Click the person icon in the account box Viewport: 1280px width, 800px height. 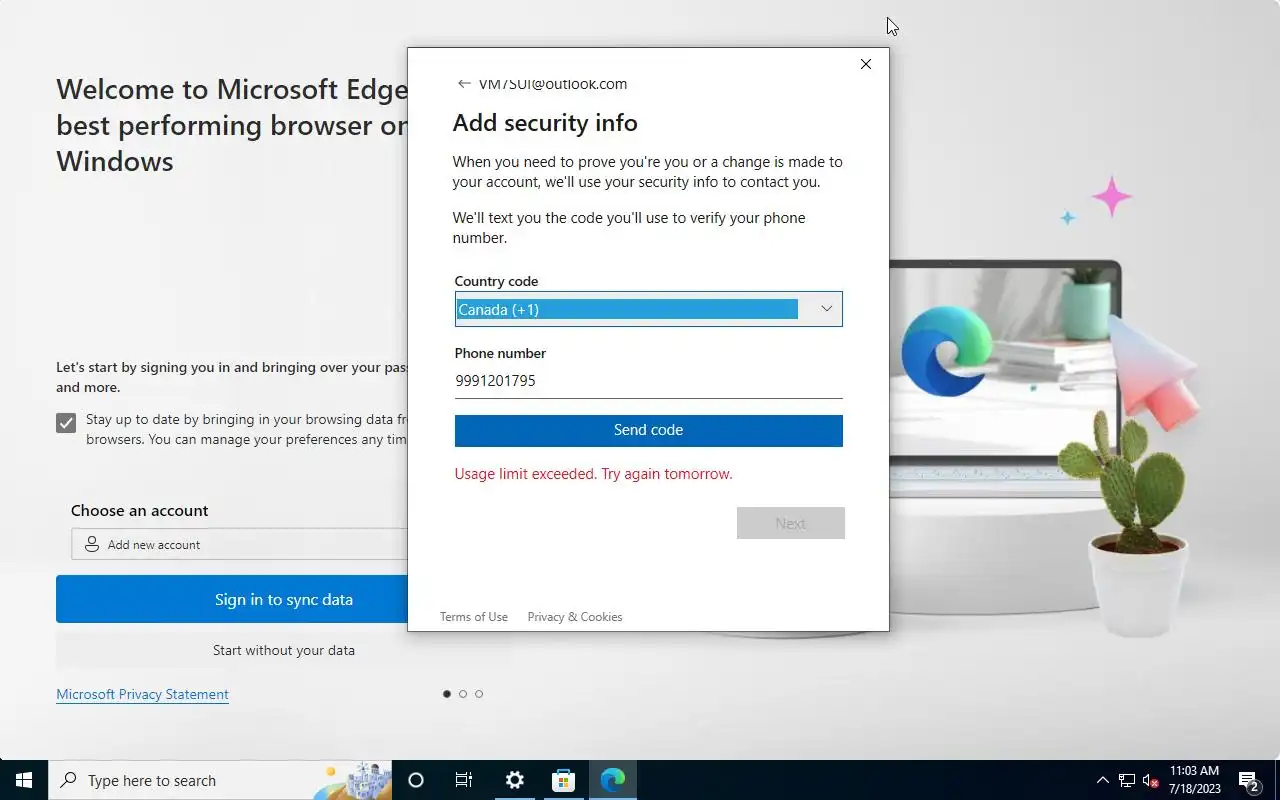click(92, 544)
